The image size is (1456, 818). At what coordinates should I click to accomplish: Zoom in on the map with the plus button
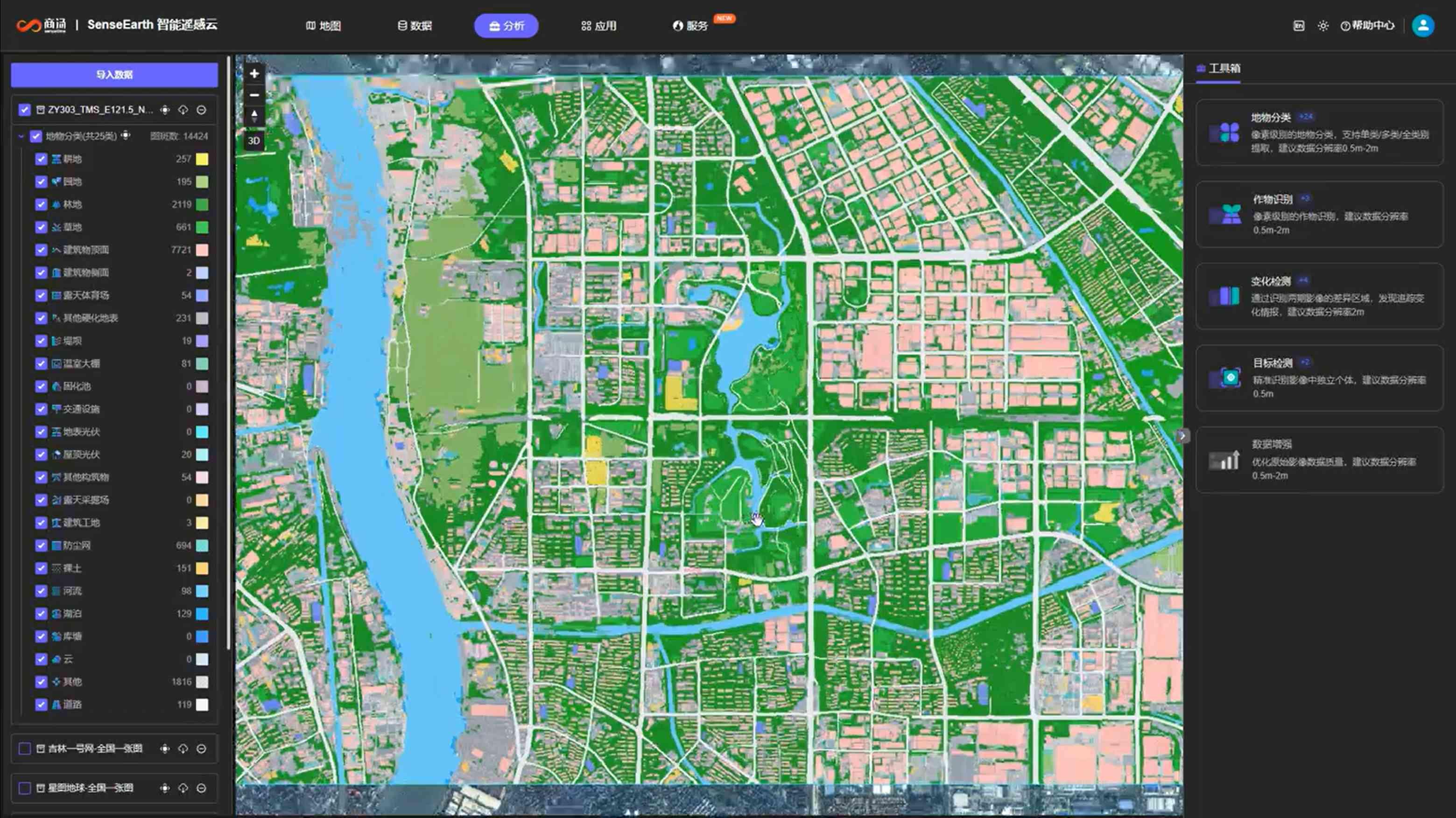tap(254, 73)
